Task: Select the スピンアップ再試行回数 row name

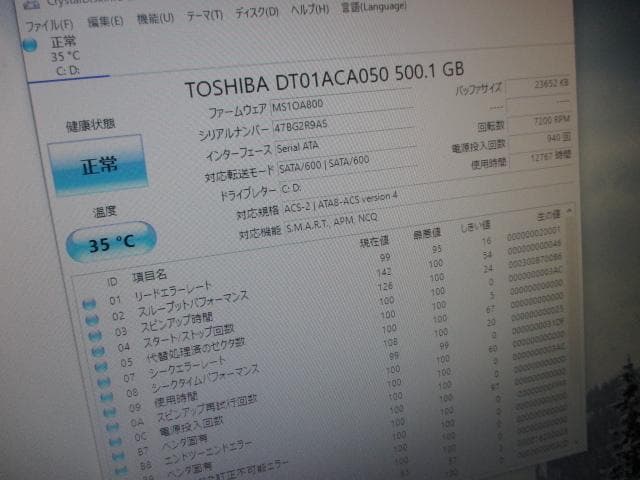Action: [207, 408]
